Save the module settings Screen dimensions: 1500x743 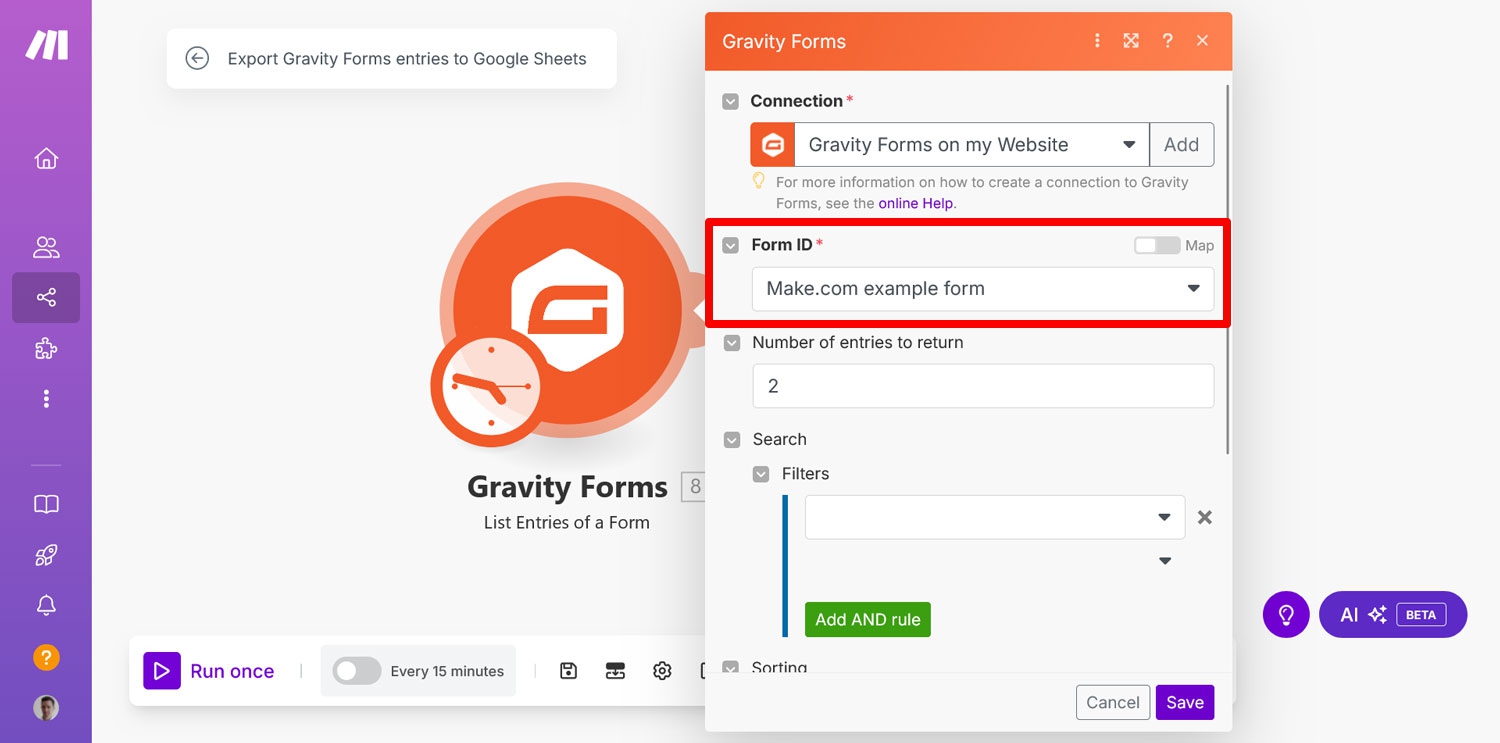[x=1185, y=702]
